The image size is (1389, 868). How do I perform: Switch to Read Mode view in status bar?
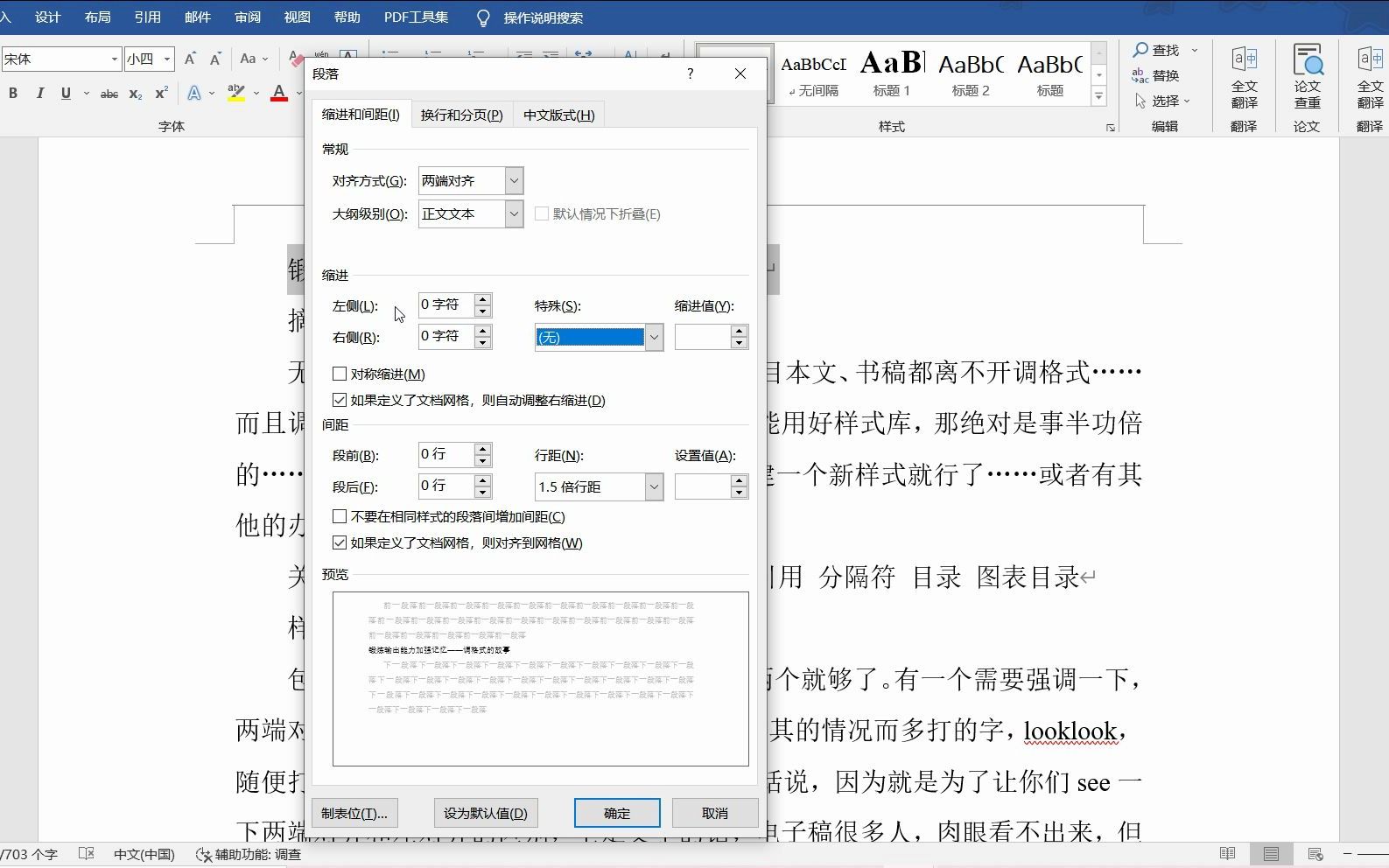point(1228,854)
